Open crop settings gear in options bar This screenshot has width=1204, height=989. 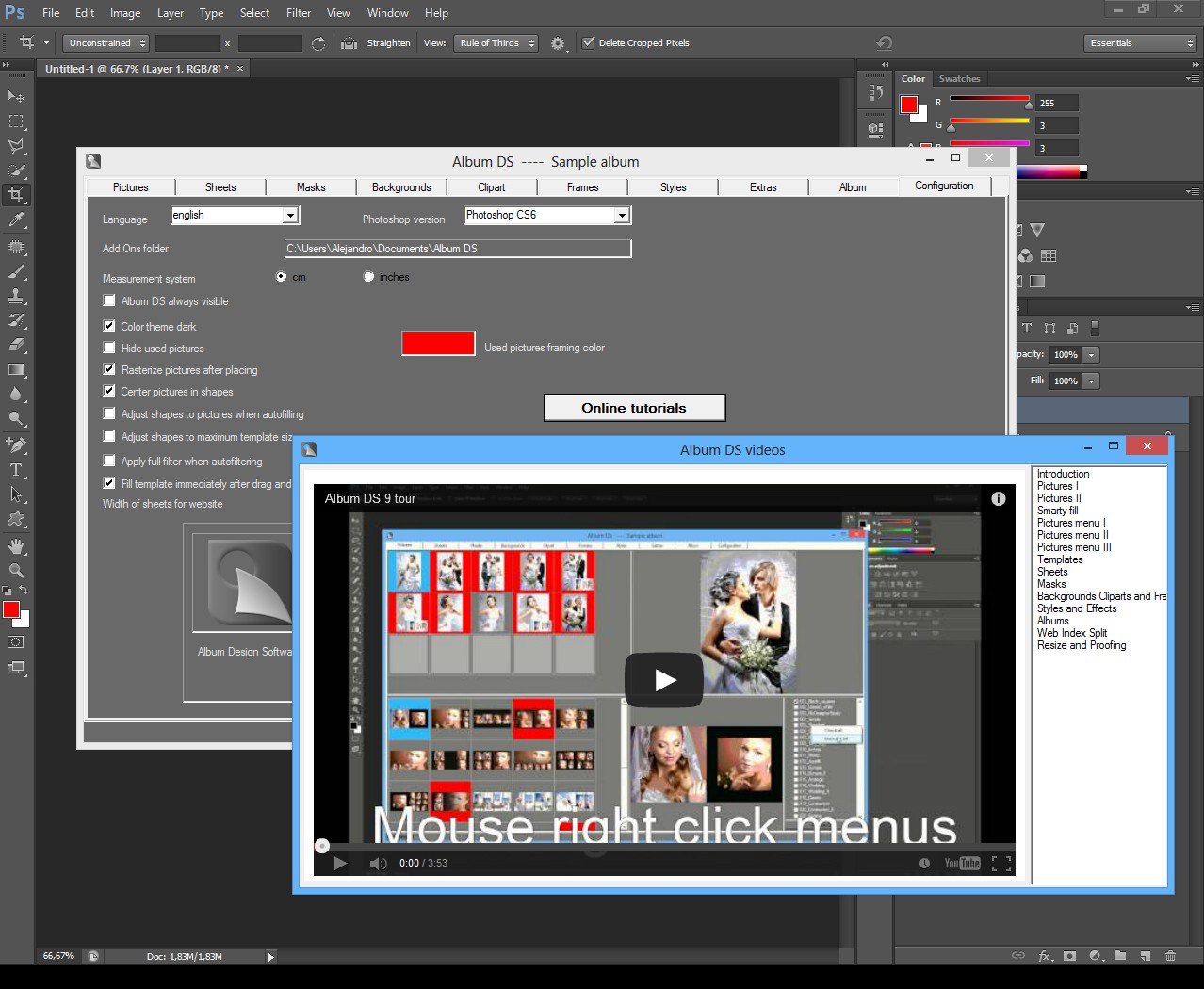pyautogui.click(x=559, y=43)
